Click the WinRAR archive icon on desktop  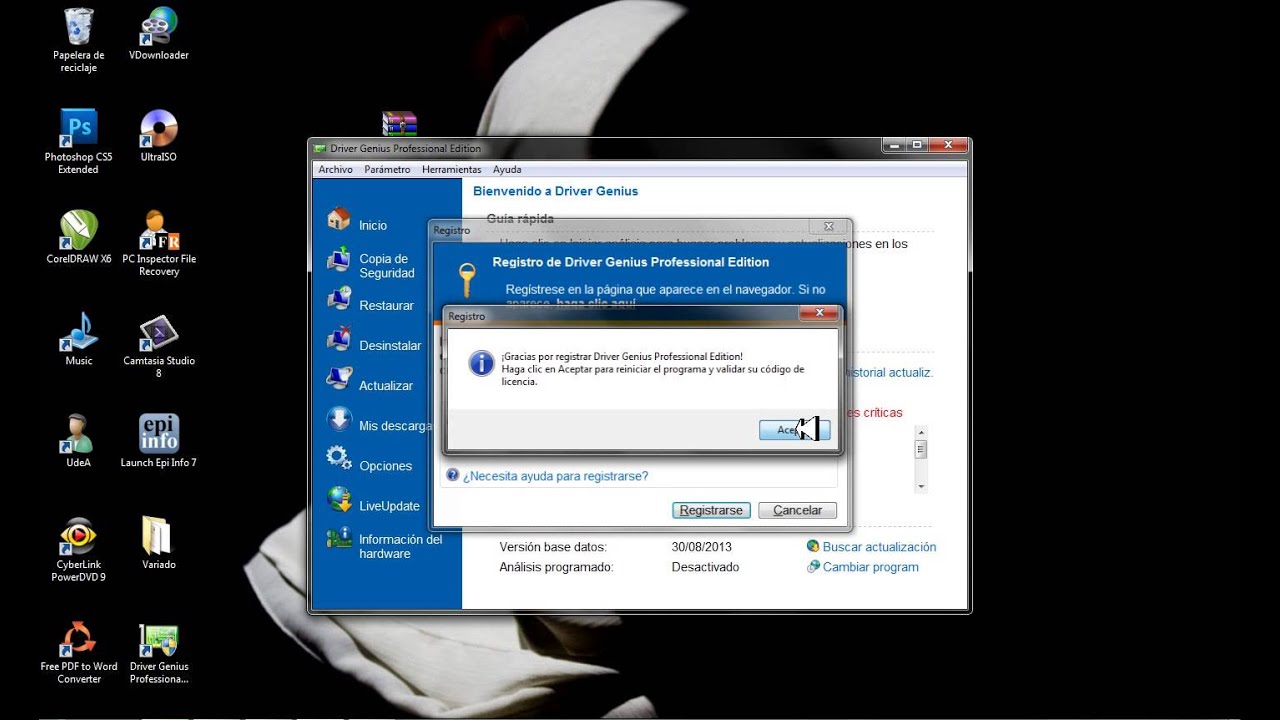click(x=399, y=124)
